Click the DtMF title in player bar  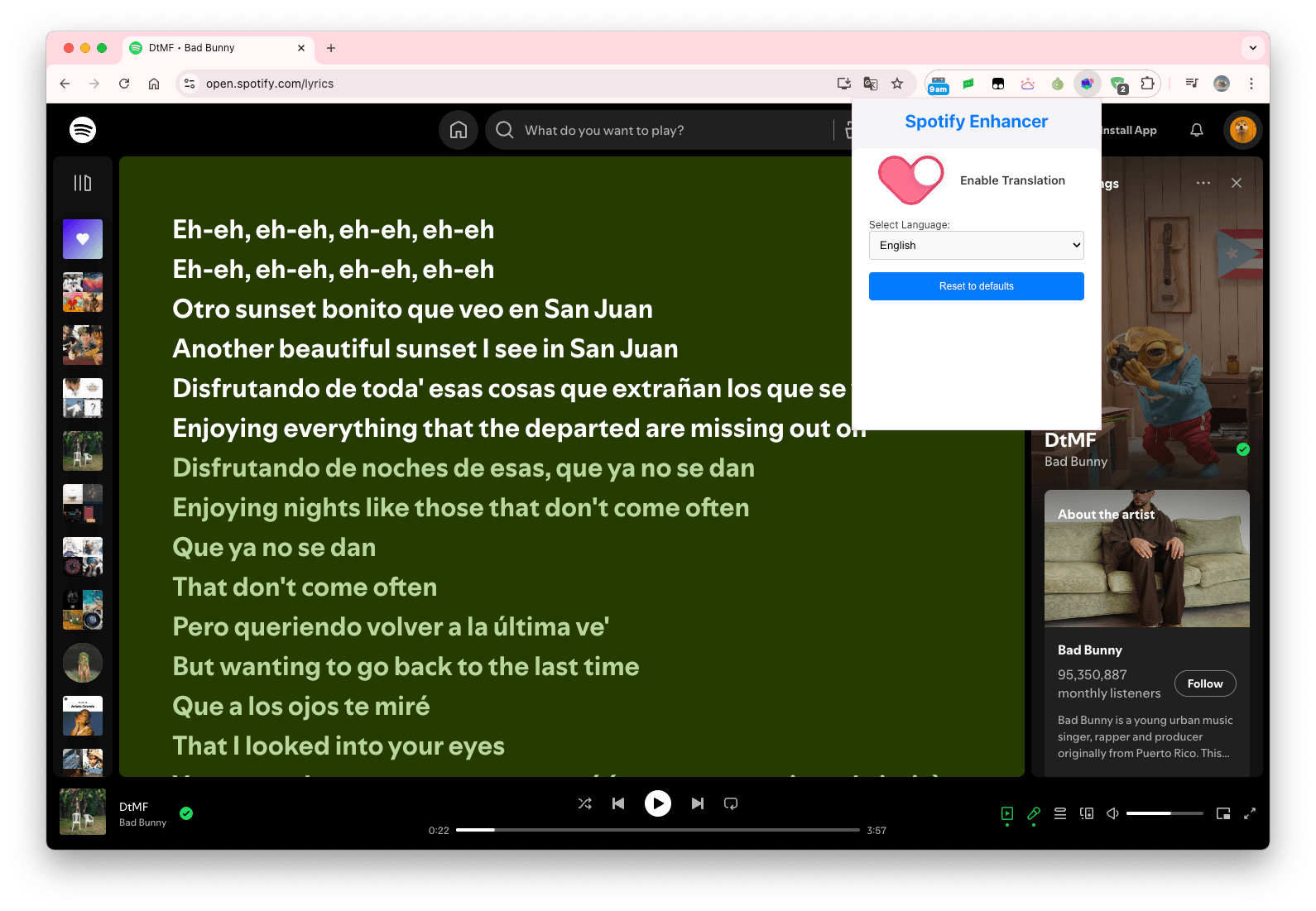coord(134,807)
